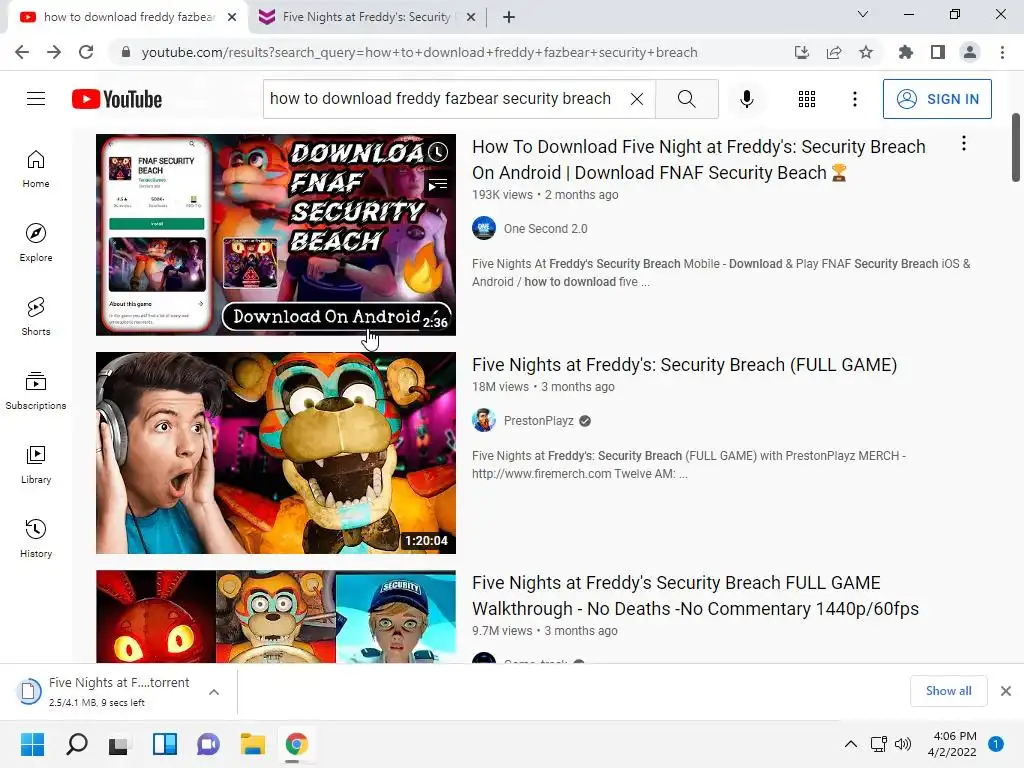Screen dimensions: 1024x768
Task: Close the Five Nights at Freddy's tab
Action: point(470,17)
